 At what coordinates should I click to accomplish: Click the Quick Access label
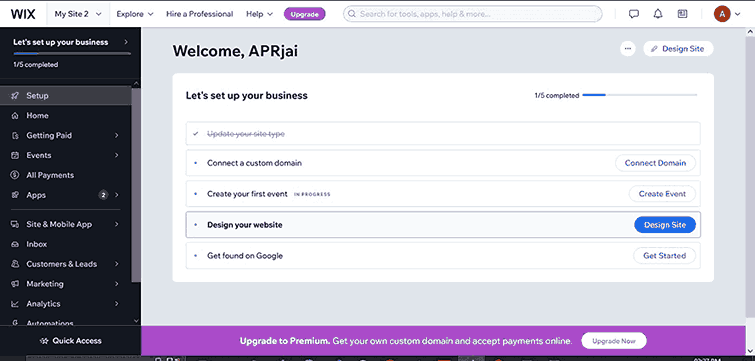77,341
